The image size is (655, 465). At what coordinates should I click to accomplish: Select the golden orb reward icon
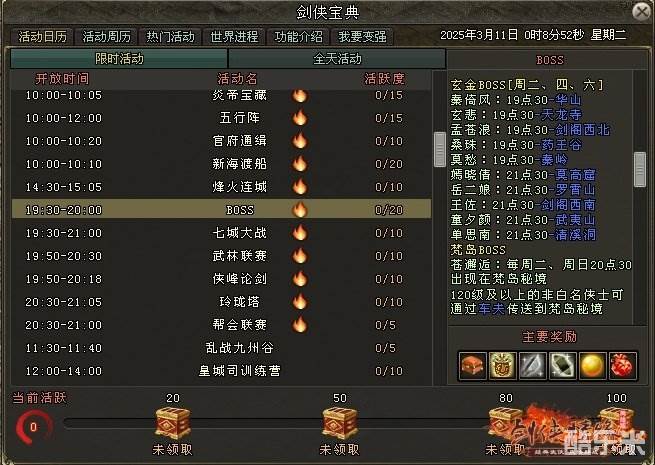593,366
